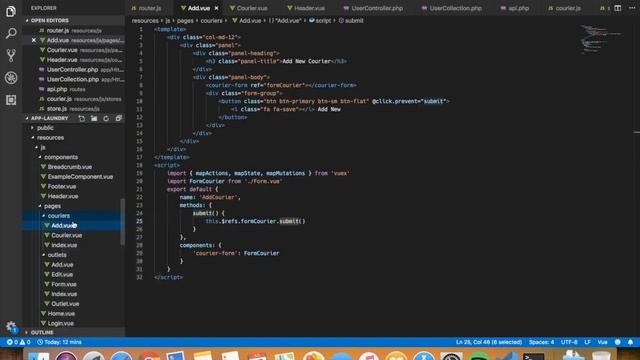The height and width of the screenshot is (360, 640).
Task: Collapse the js folder
Action: point(42,147)
